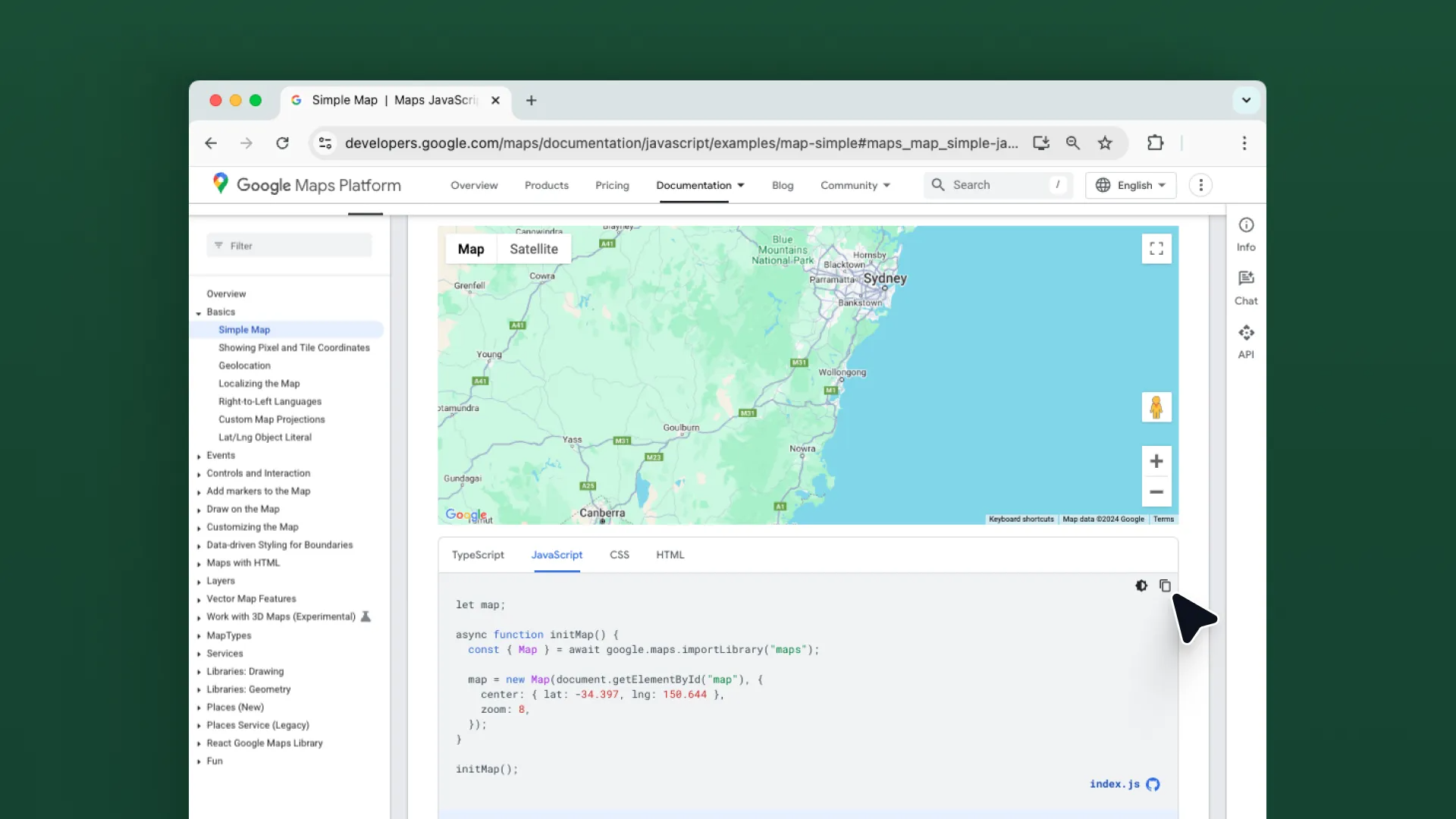Screen dimensions: 1456x819
Task: Open the English language selector
Action: (1131, 185)
